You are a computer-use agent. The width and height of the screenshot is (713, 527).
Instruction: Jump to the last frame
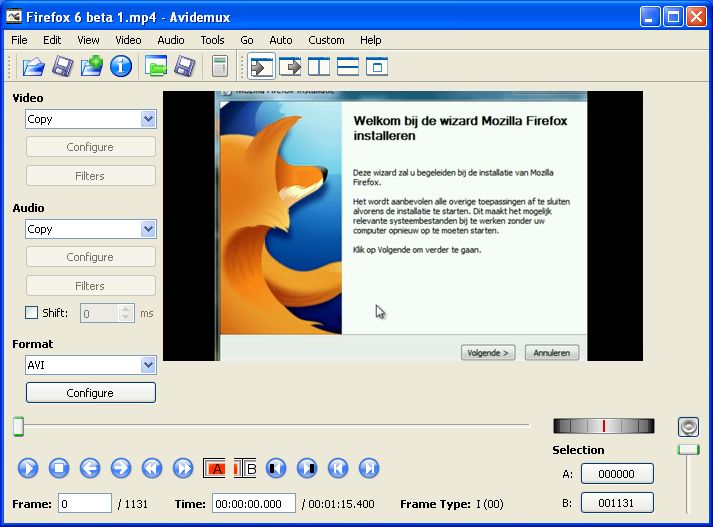(369, 467)
